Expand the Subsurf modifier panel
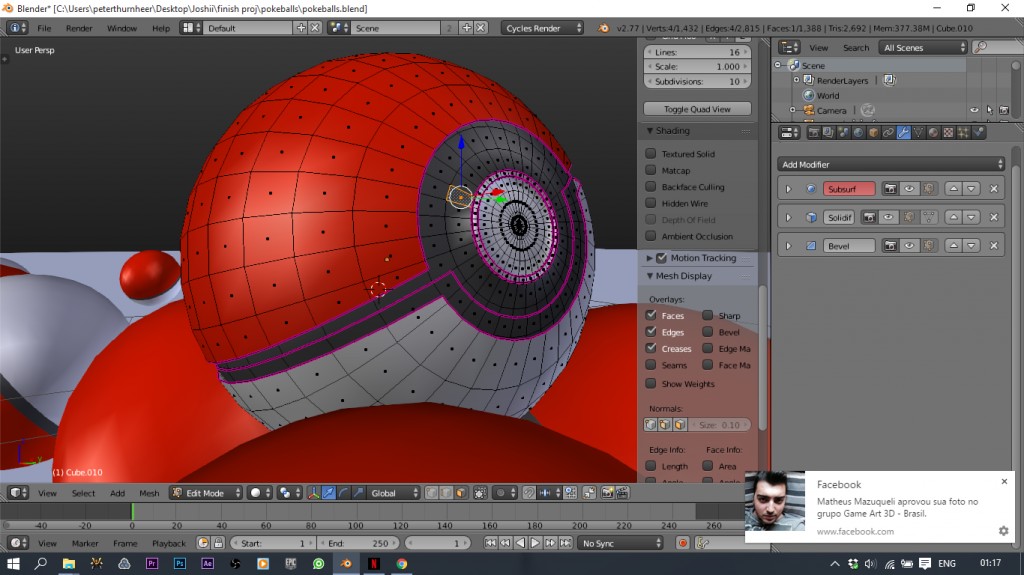 click(x=788, y=189)
